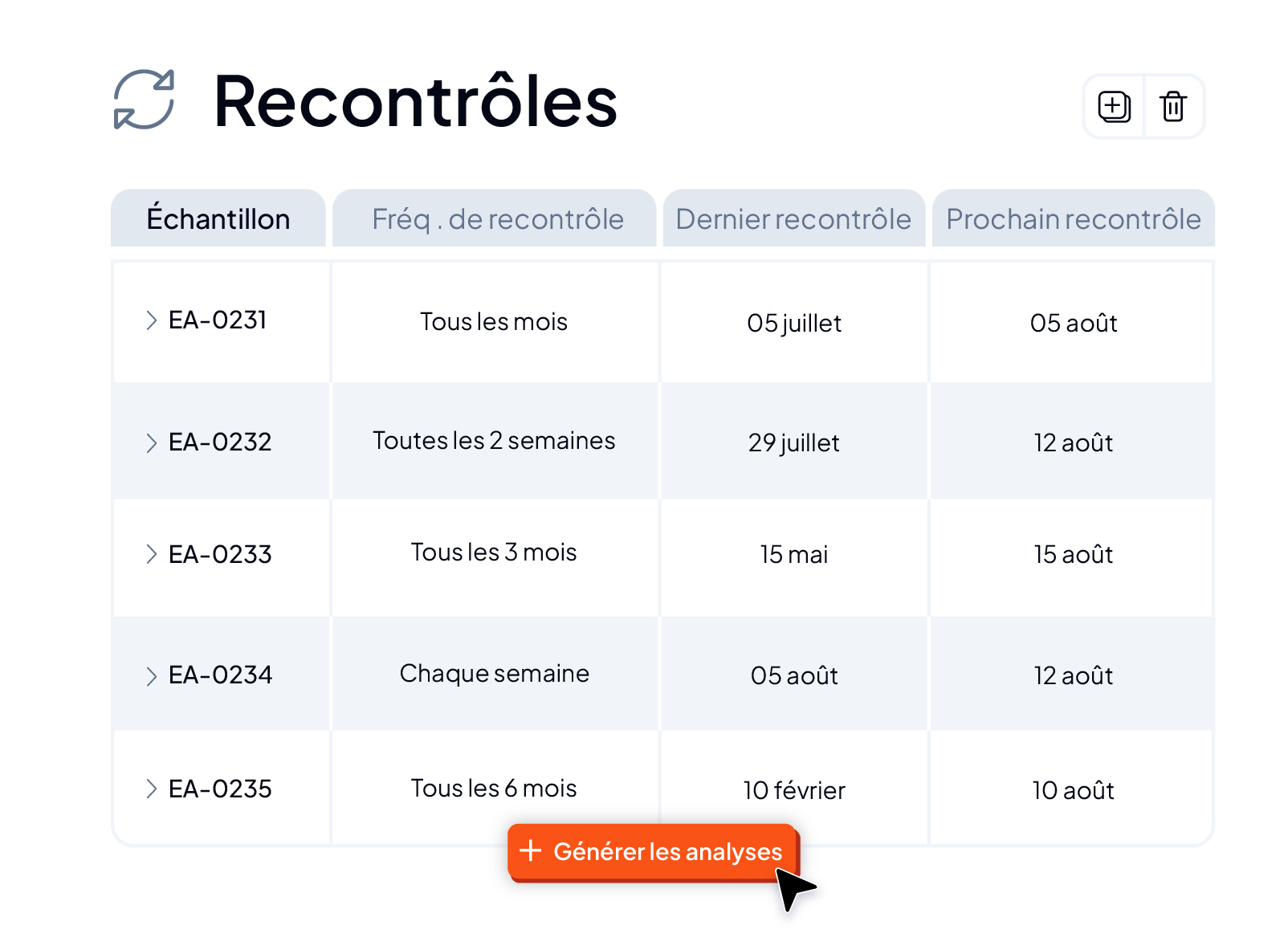Expand the EA-0235 row chevron
This screenshot has width=1288, height=950.
pos(151,789)
